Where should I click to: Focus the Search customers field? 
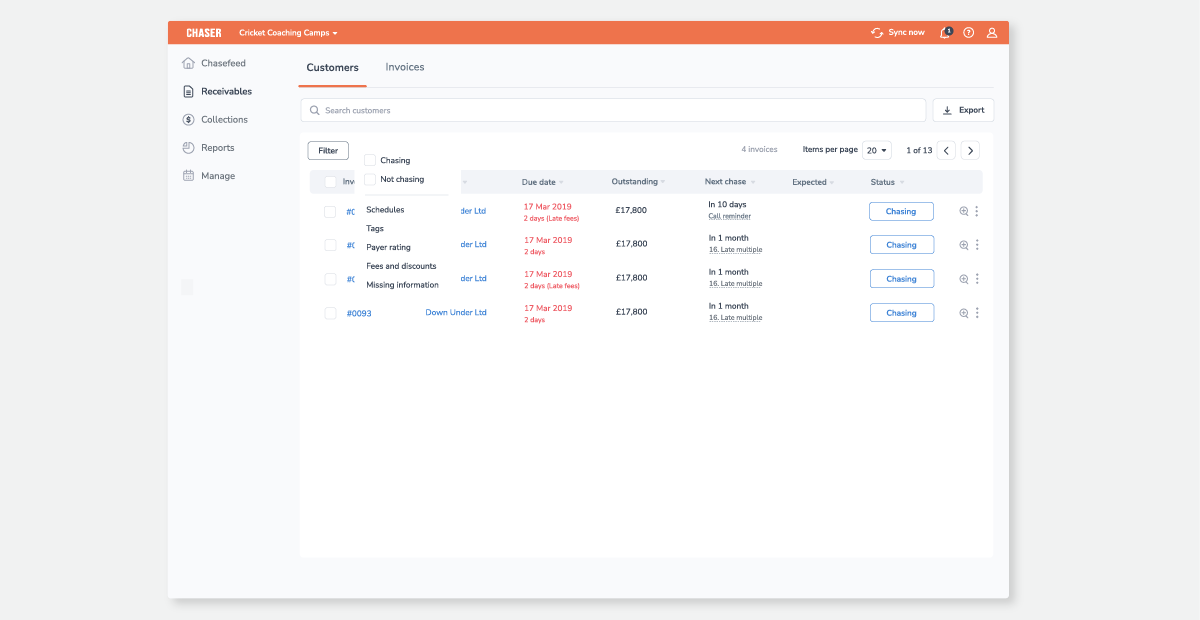613,110
